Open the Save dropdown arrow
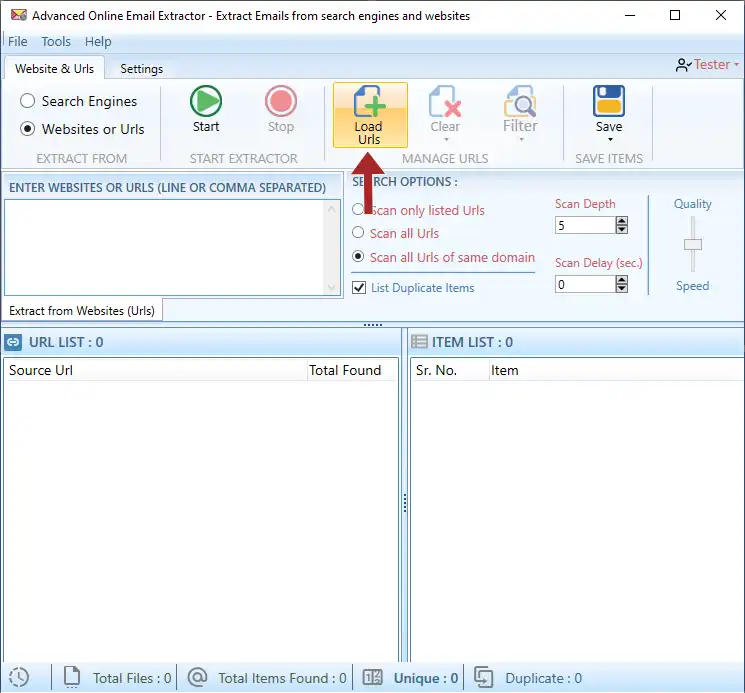The height and width of the screenshot is (693, 745). (610, 140)
